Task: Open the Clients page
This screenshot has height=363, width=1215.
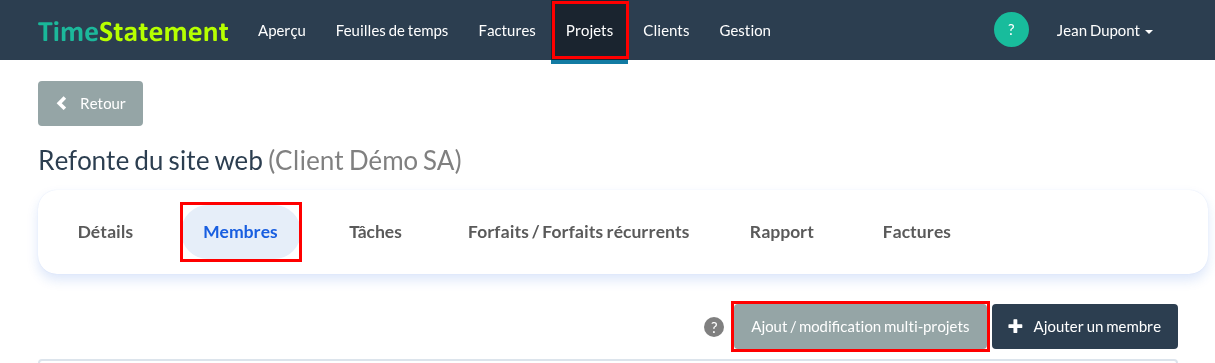Action: click(666, 31)
